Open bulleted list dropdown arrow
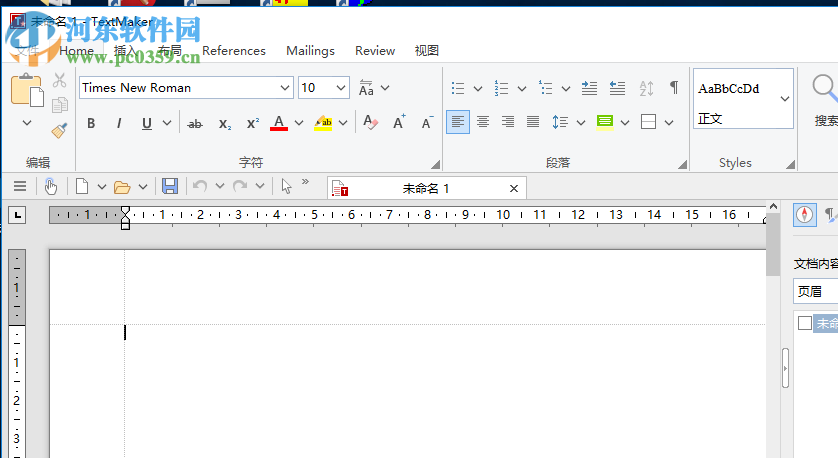 tap(478, 89)
